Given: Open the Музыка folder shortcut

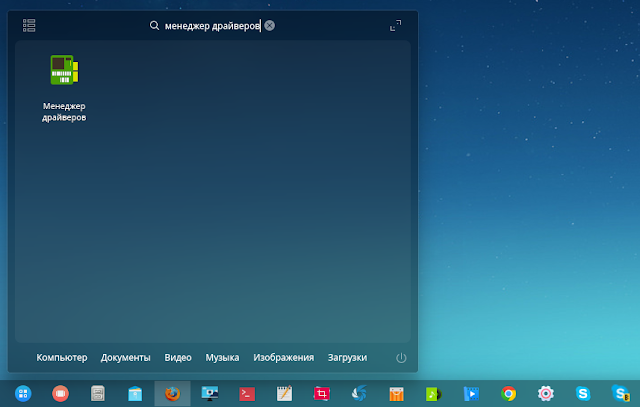Looking at the screenshot, I should point(222,358).
